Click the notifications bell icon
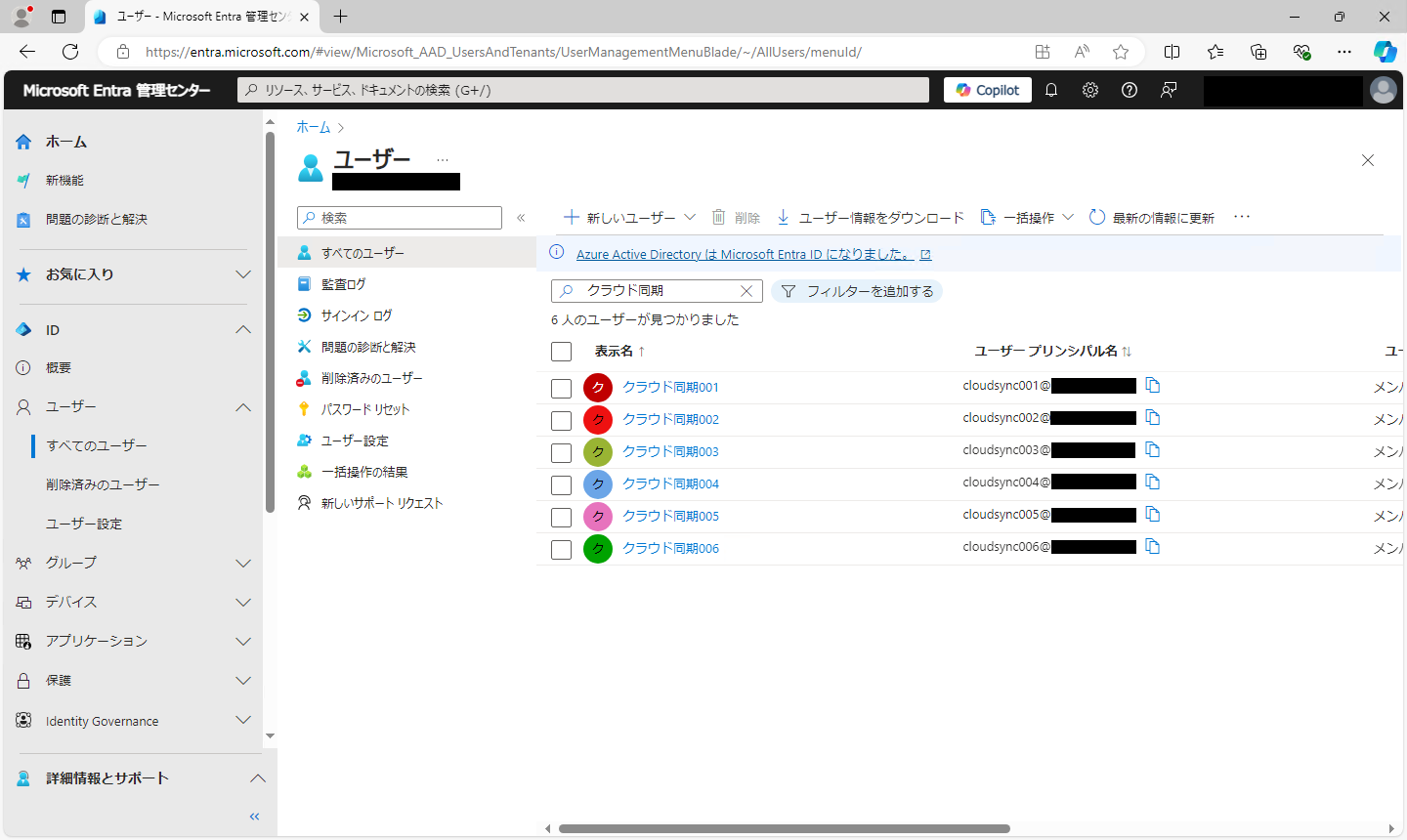This screenshot has width=1407, height=840. pos(1051,90)
